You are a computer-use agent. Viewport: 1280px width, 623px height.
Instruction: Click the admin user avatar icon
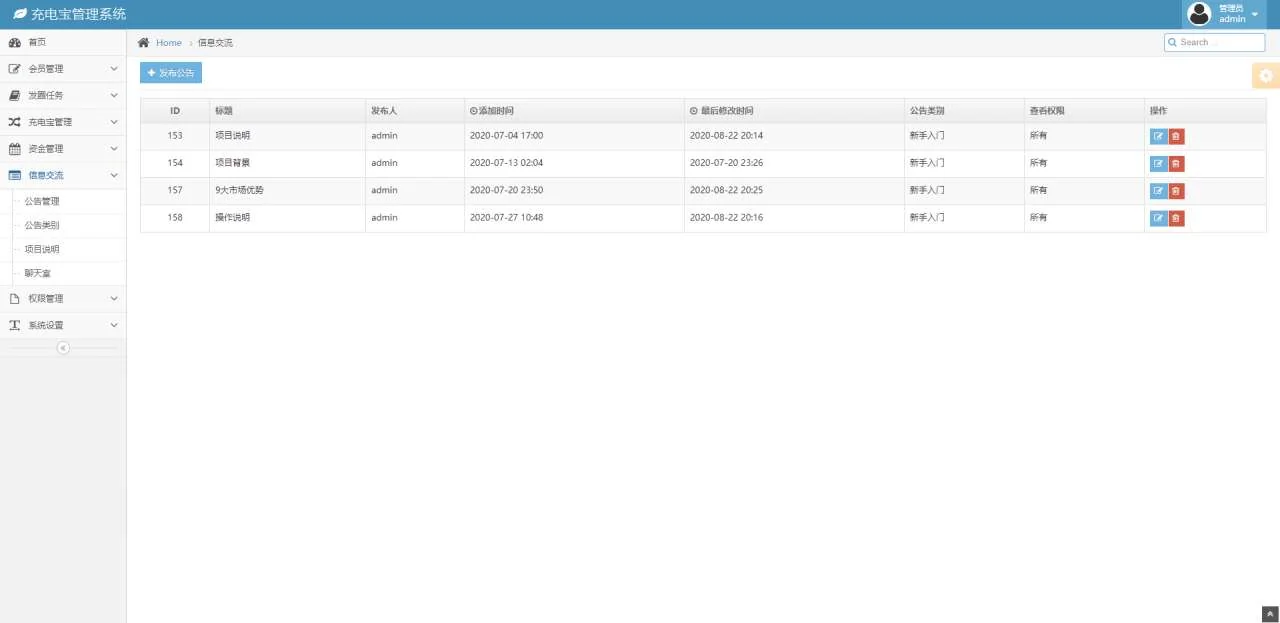pyautogui.click(x=1198, y=14)
